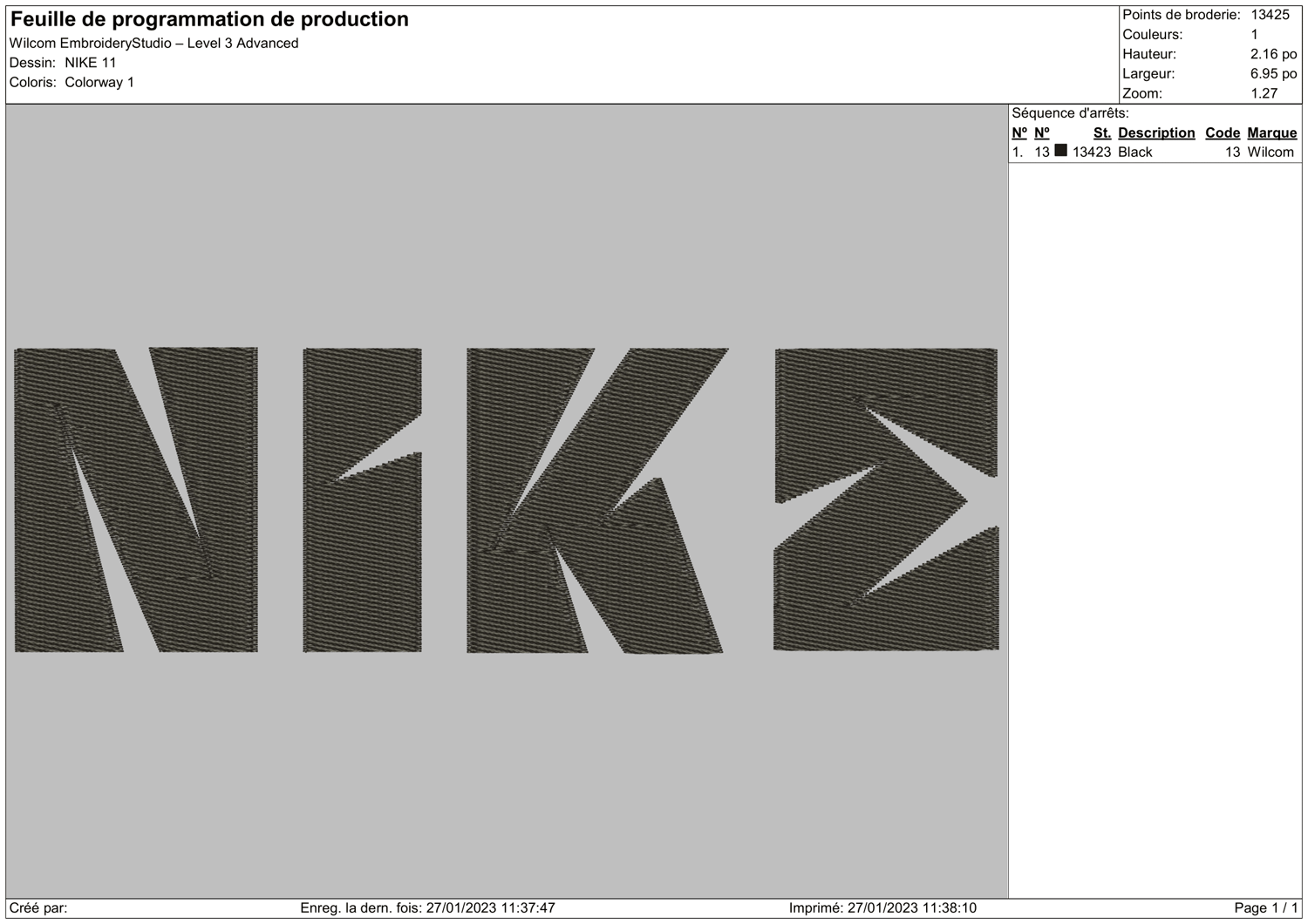Click the 'Séquence d'arrêts:' heading
This screenshot has width=1308, height=924.
point(1070,113)
